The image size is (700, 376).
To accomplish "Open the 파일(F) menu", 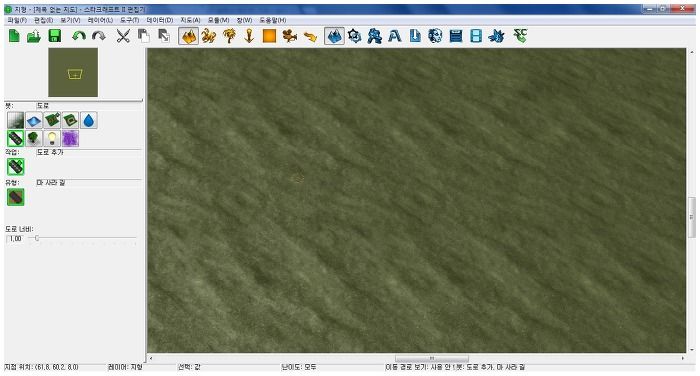I will point(17,20).
